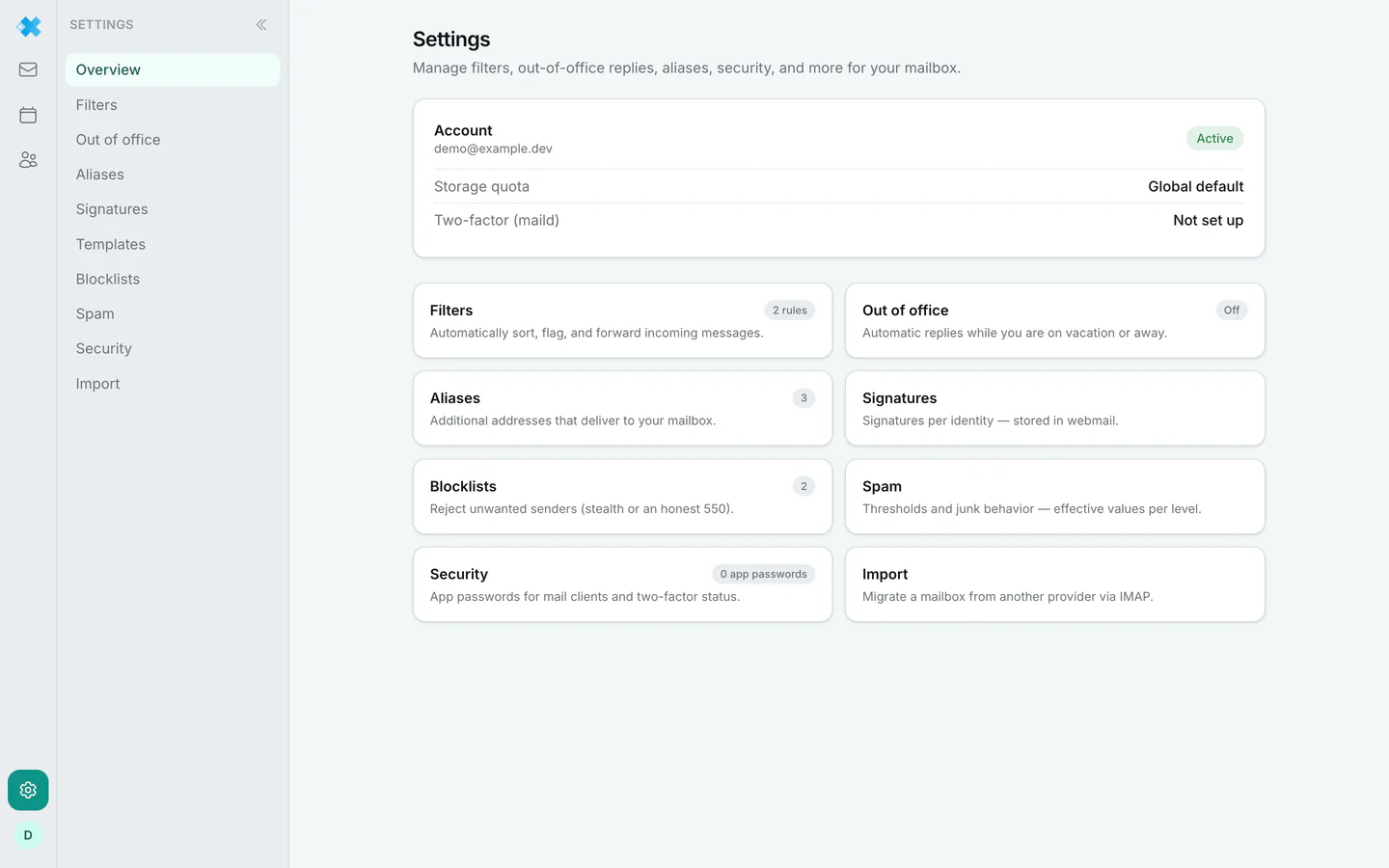The image size is (1389, 868).
Task: Go to Blocklists in the sidebar
Action: tap(173, 279)
